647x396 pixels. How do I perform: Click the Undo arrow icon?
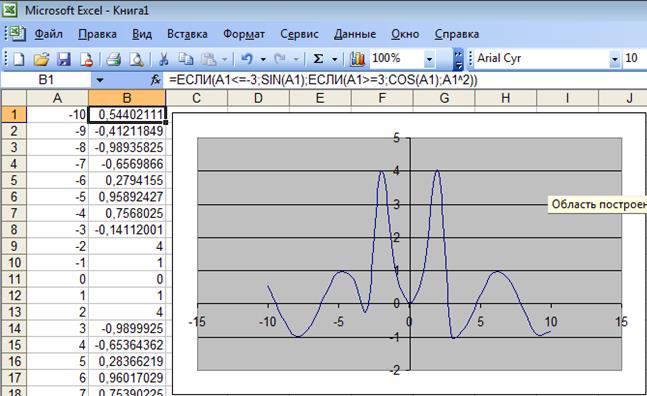[x=247, y=59]
